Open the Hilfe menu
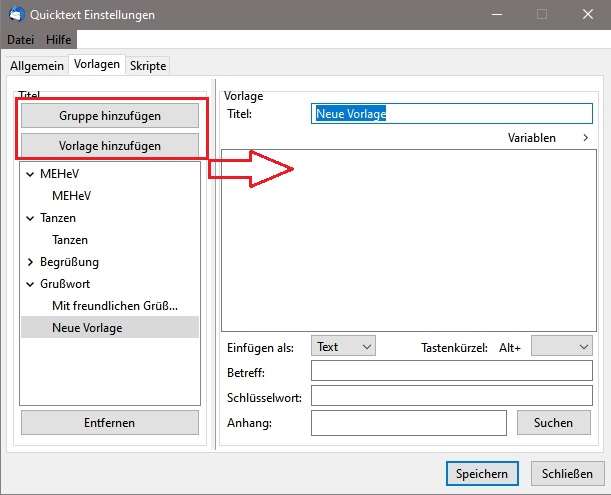This screenshot has height=495, width=611. click(x=59, y=39)
